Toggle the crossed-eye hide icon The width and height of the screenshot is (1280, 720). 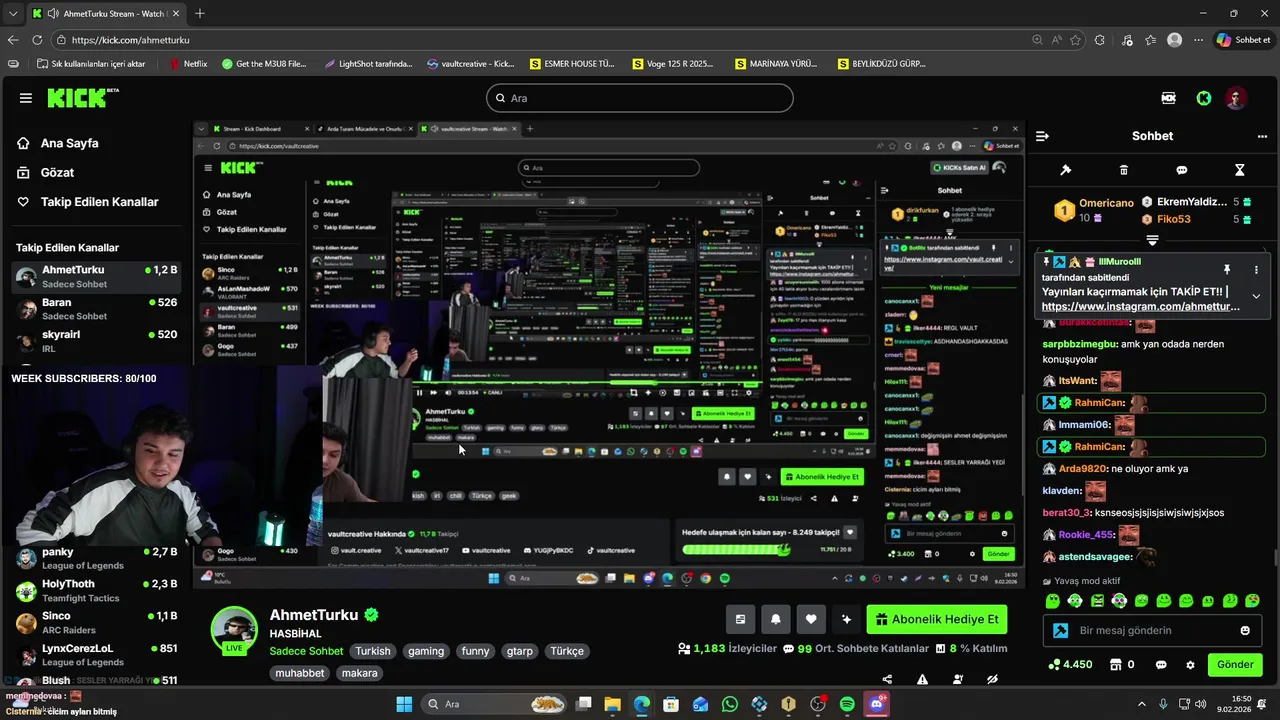coord(992,679)
